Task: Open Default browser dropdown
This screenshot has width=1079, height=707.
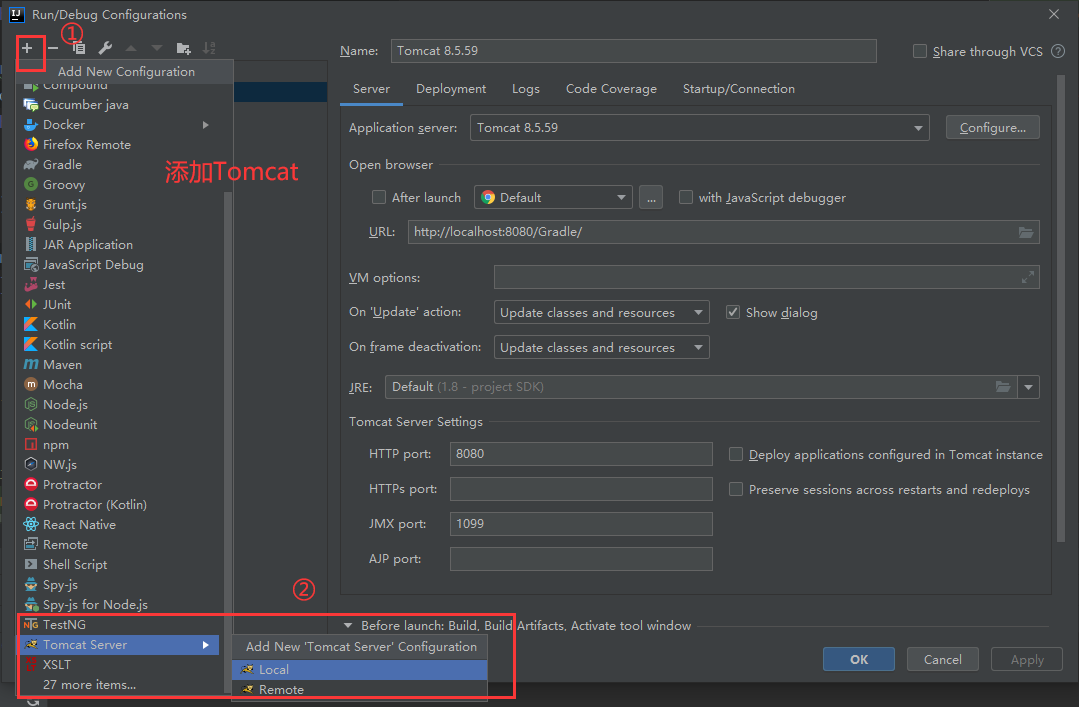Action: [553, 198]
